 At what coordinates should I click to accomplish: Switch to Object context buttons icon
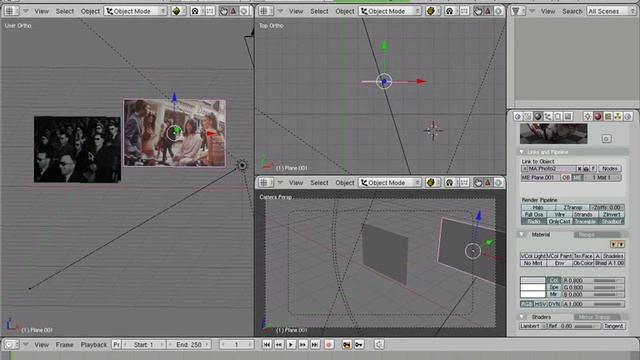pyautogui.click(x=548, y=117)
